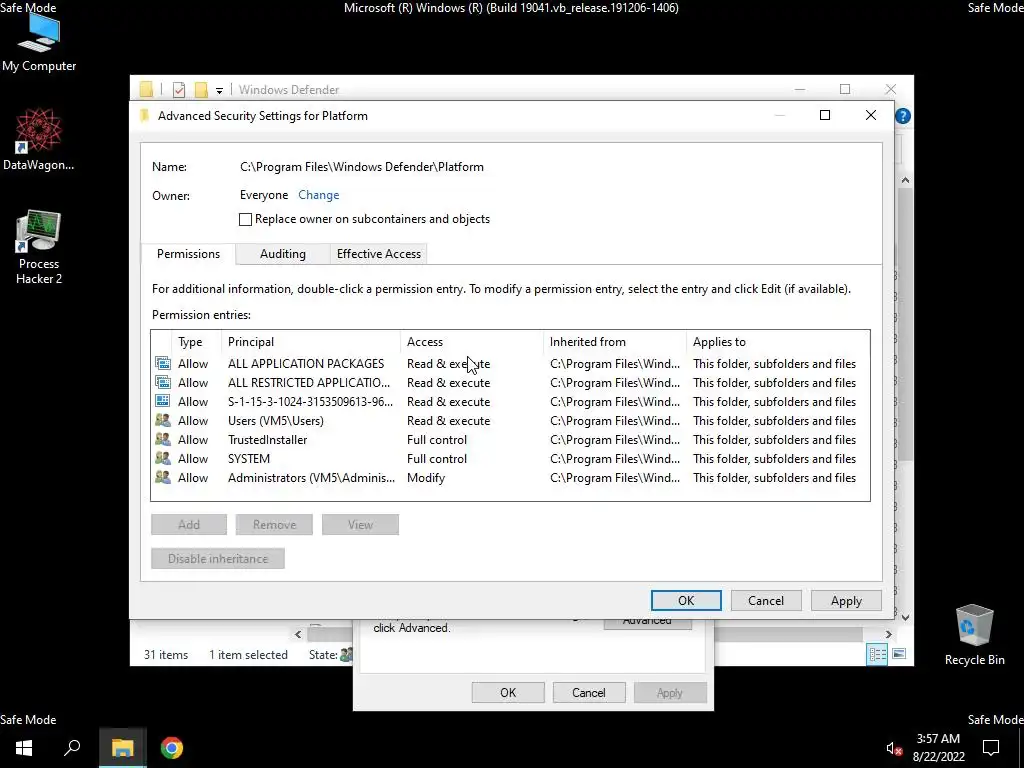The width and height of the screenshot is (1024, 768).
Task: Close the Advanced Security Settings window
Action: [871, 115]
